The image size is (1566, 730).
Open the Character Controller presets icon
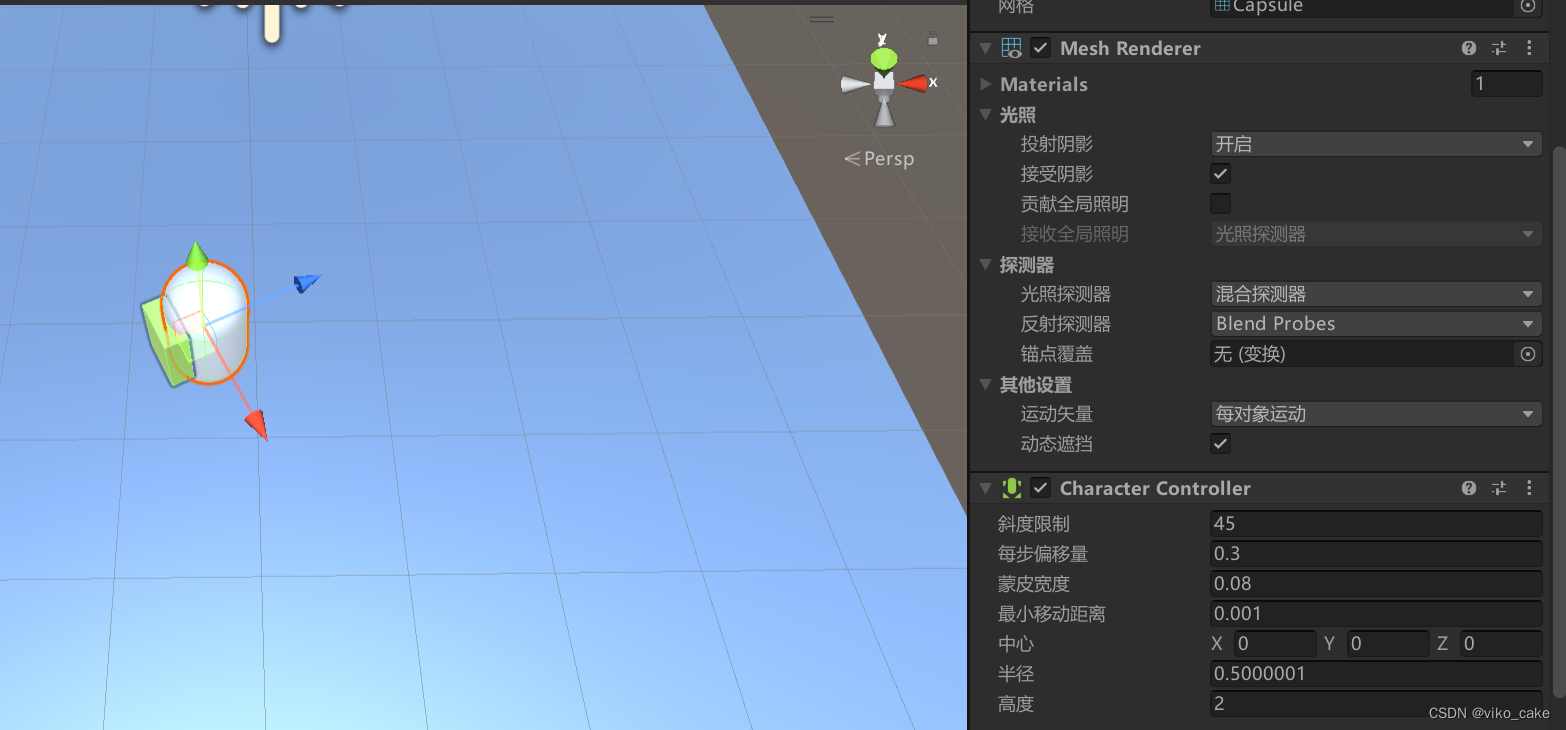[1498, 488]
